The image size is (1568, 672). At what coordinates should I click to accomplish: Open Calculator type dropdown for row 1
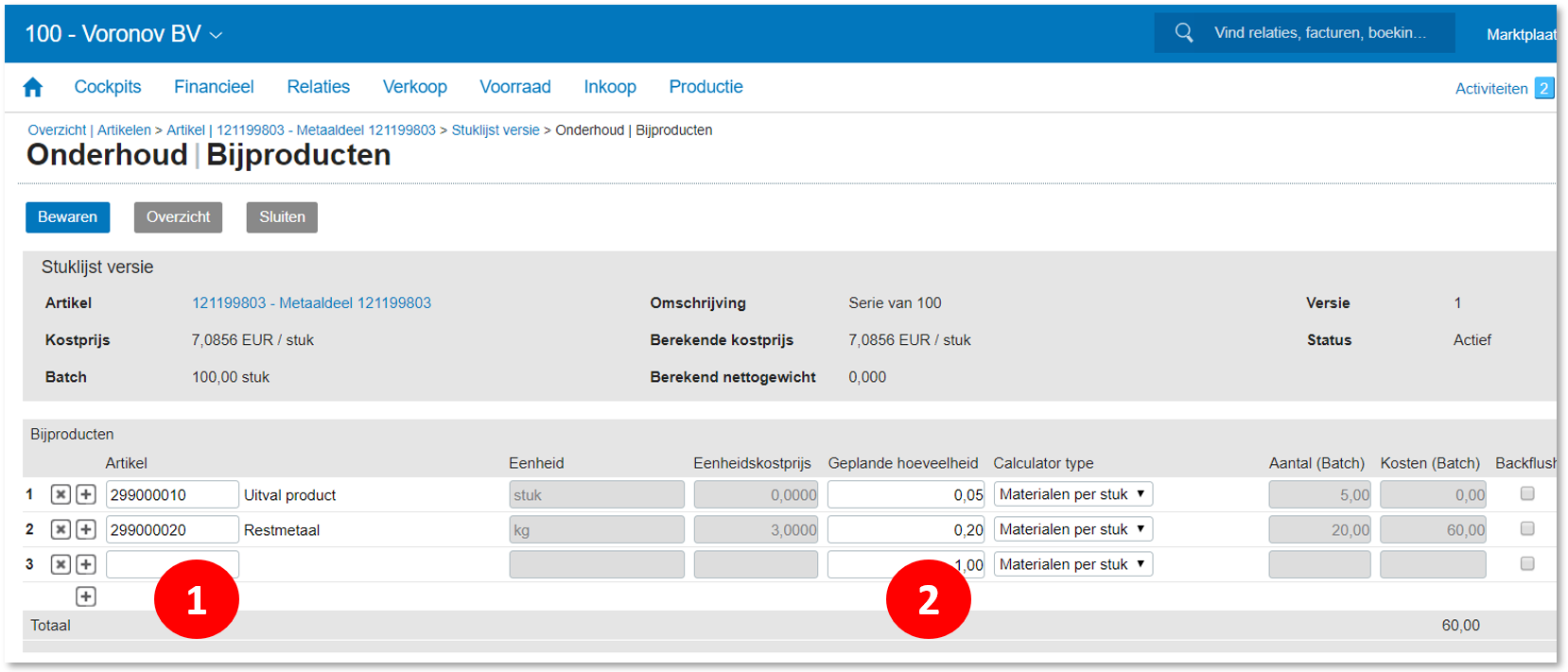tap(1072, 494)
